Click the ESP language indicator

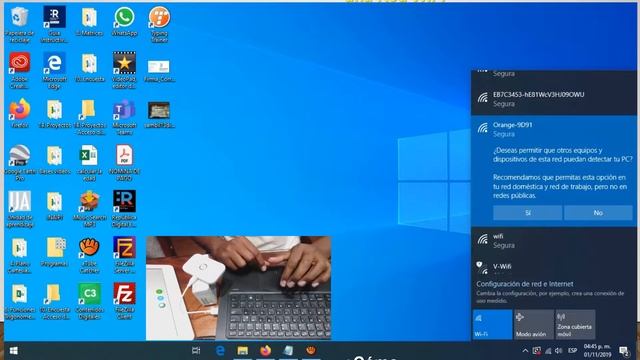573,351
